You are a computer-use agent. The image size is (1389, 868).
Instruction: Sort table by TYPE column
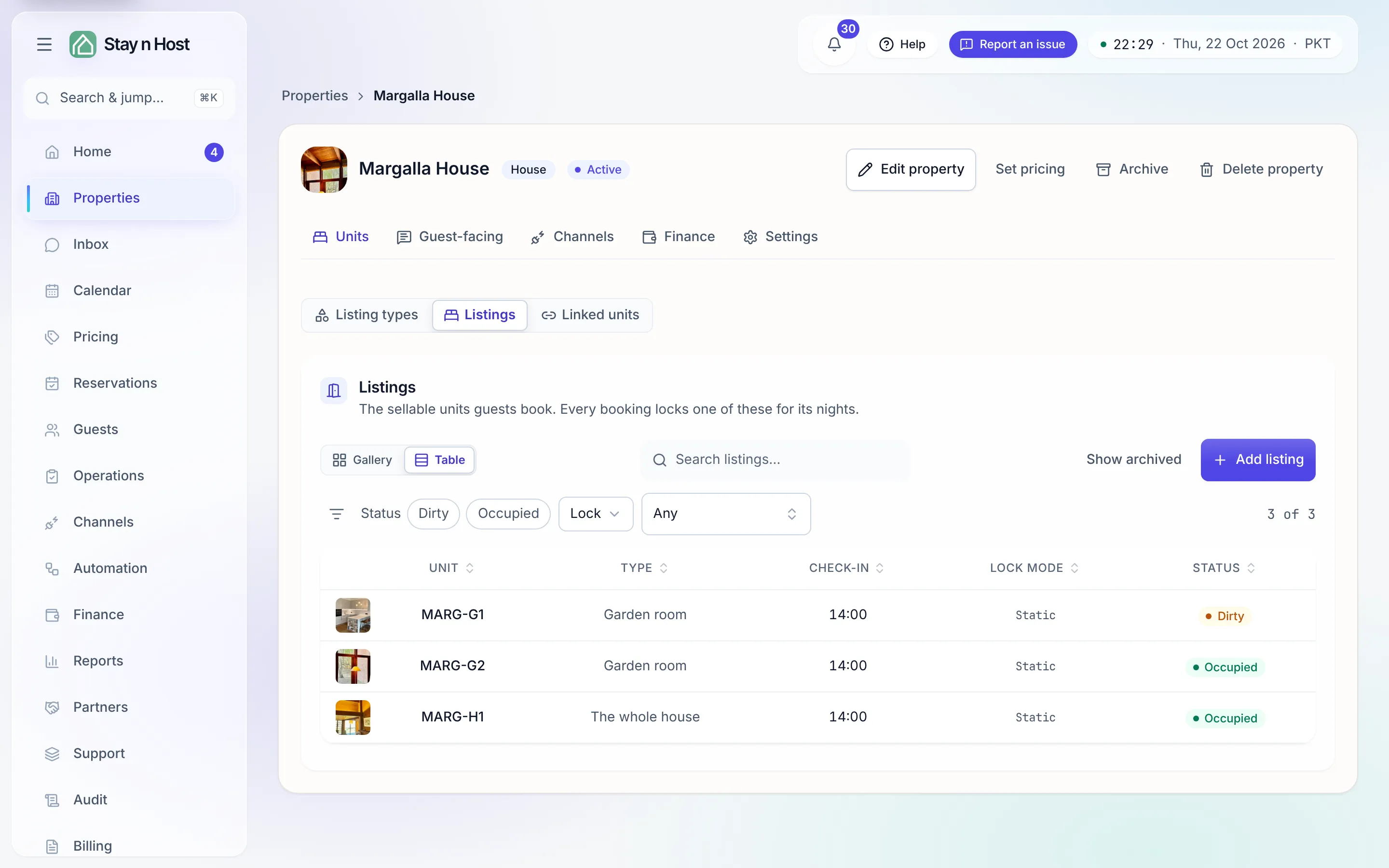tap(644, 569)
